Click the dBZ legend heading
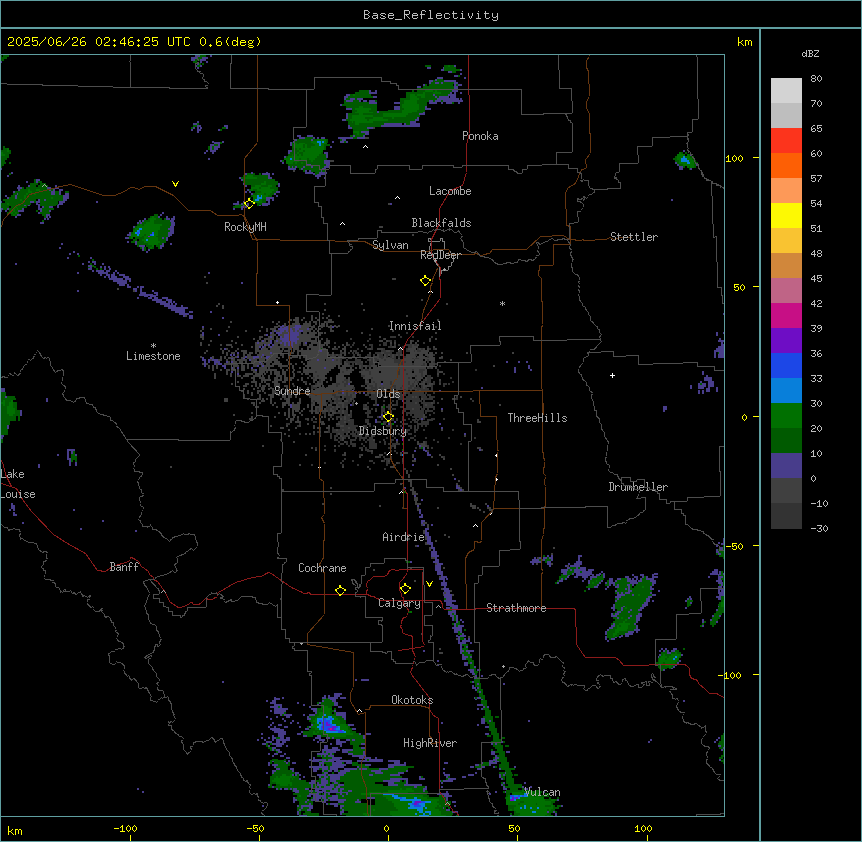 810,53
